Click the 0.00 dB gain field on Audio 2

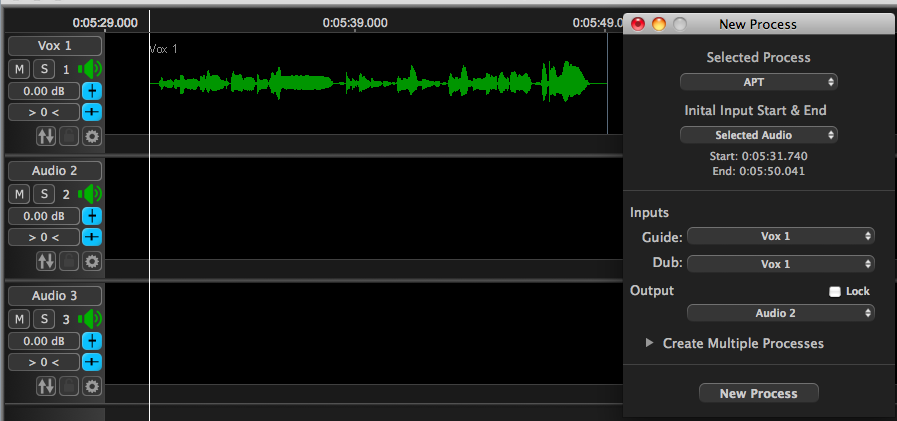43,216
